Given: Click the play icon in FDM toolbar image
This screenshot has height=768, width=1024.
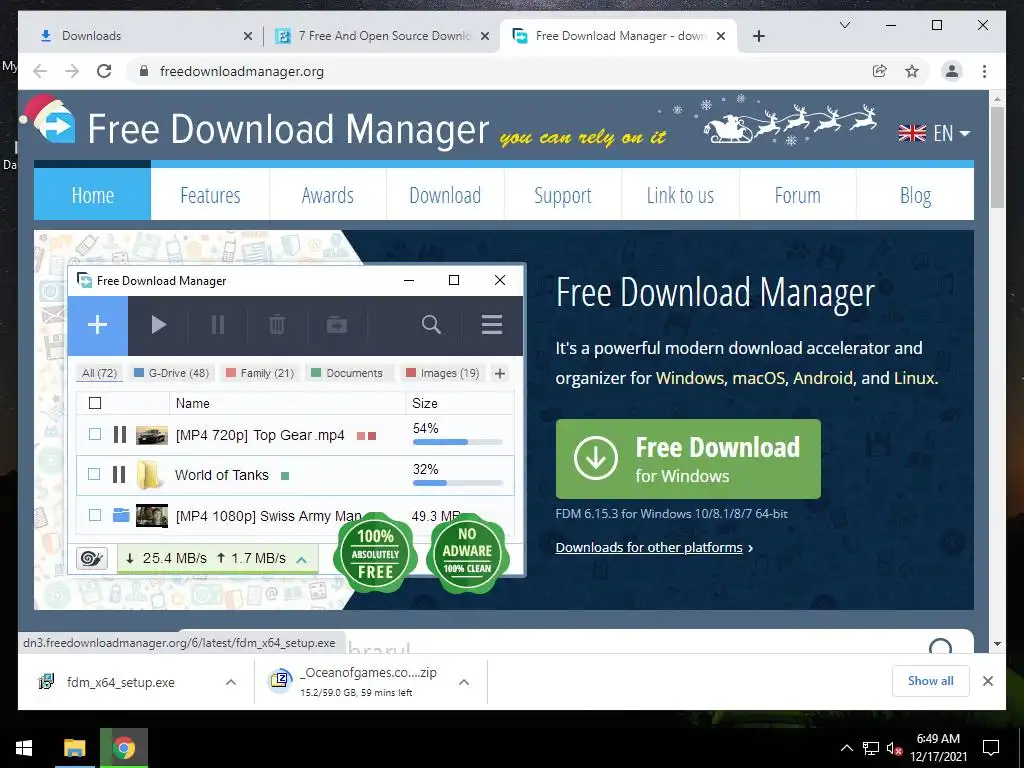Looking at the screenshot, I should point(159,325).
